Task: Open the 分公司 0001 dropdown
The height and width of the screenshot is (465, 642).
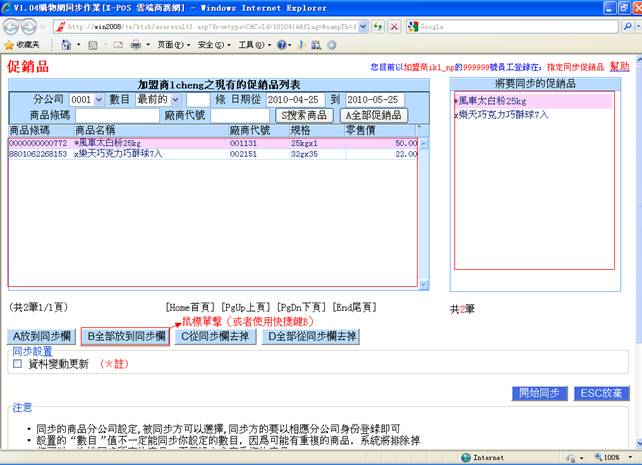Action: 85,100
